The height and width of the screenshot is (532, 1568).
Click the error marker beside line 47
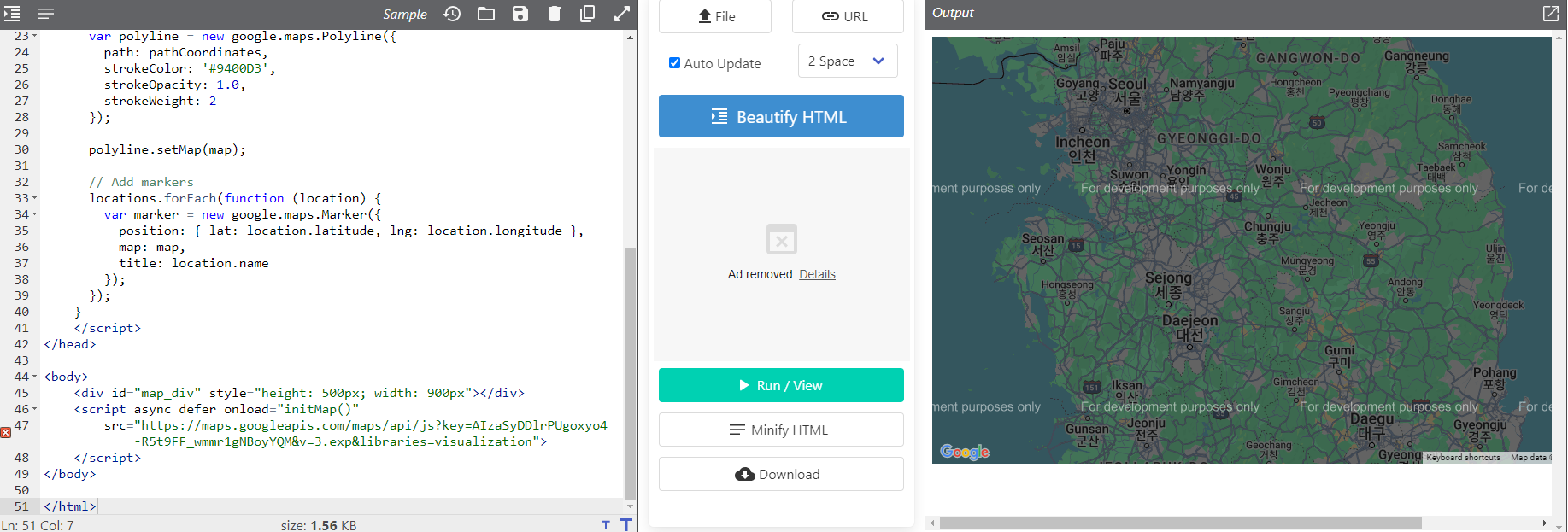[5, 433]
